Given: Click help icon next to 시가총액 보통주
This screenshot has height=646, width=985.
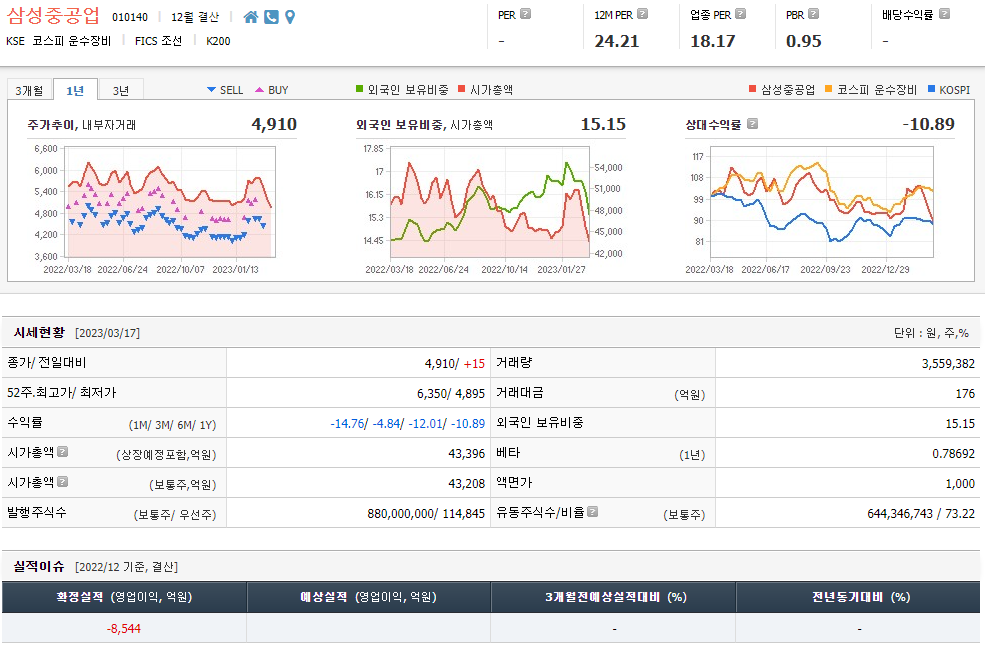Looking at the screenshot, I should tap(62, 481).
